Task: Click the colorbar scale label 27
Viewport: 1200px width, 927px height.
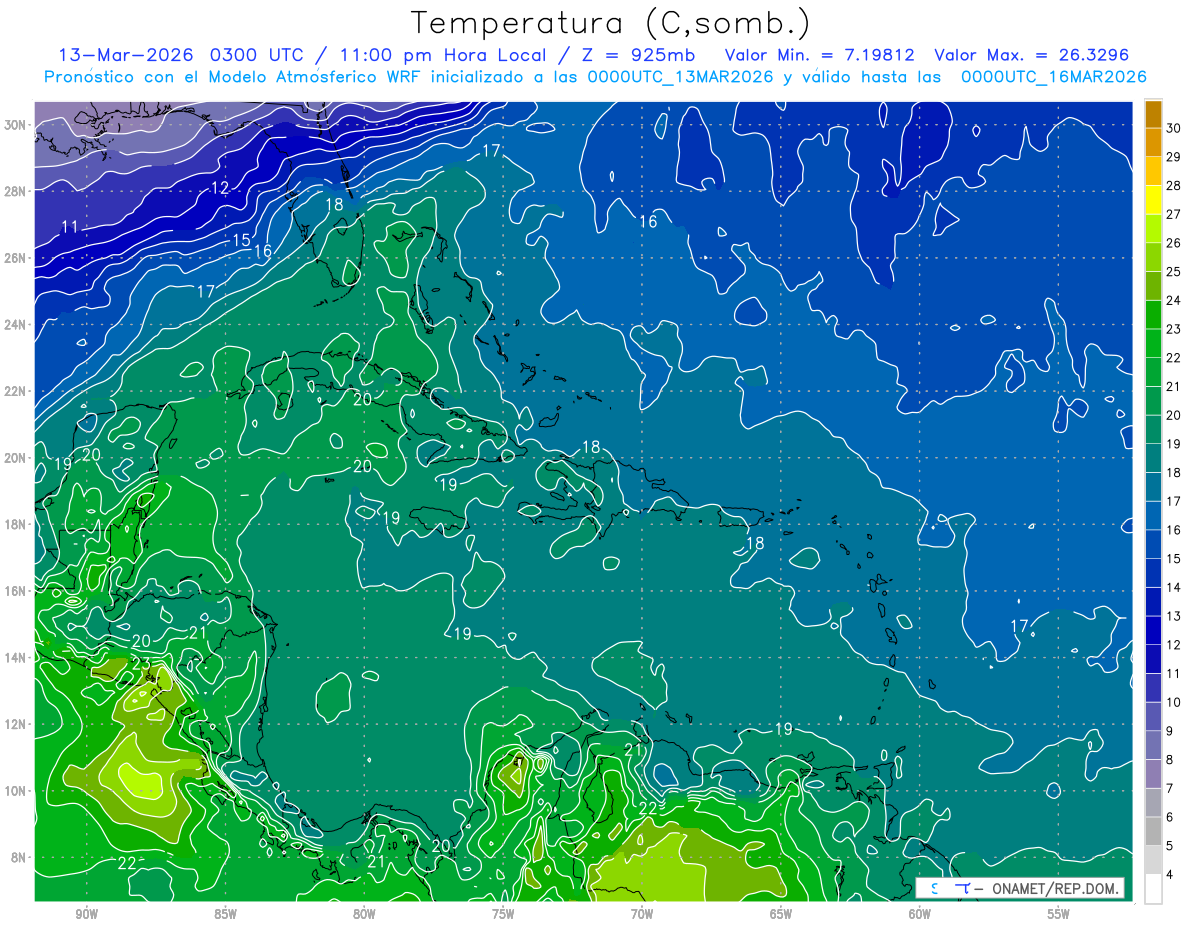Action: point(1174,214)
